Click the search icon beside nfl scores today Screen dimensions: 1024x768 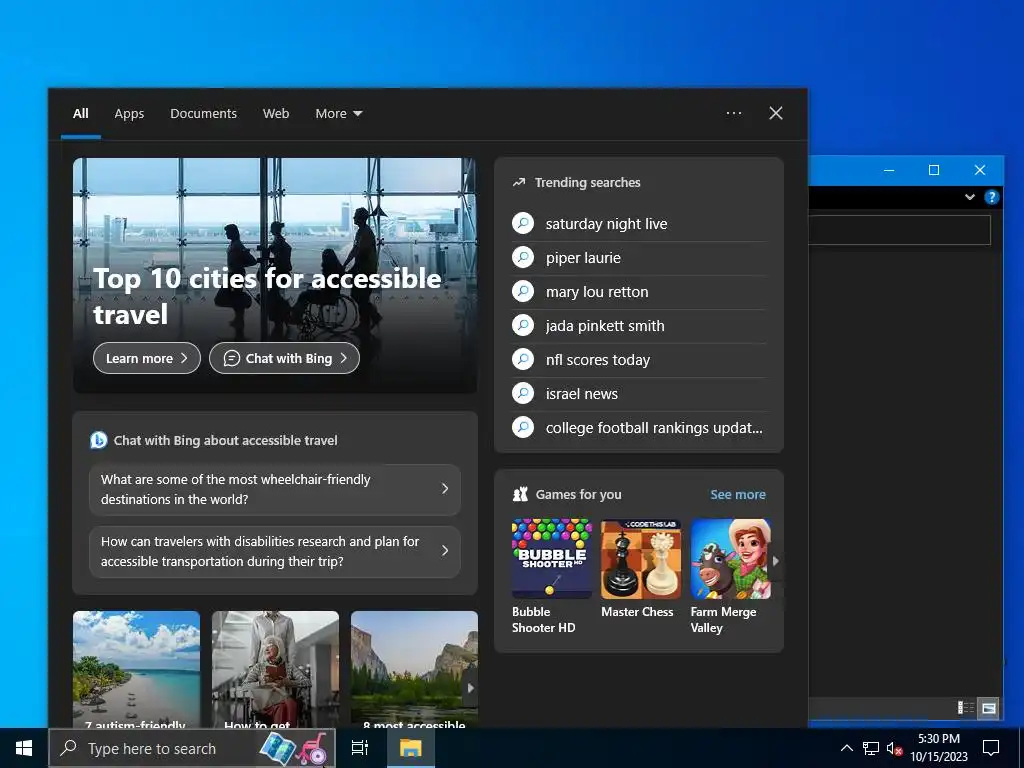click(523, 359)
